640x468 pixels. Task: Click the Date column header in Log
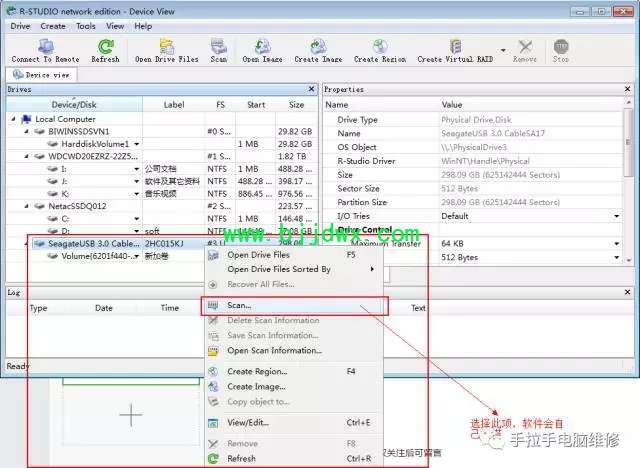click(104, 308)
